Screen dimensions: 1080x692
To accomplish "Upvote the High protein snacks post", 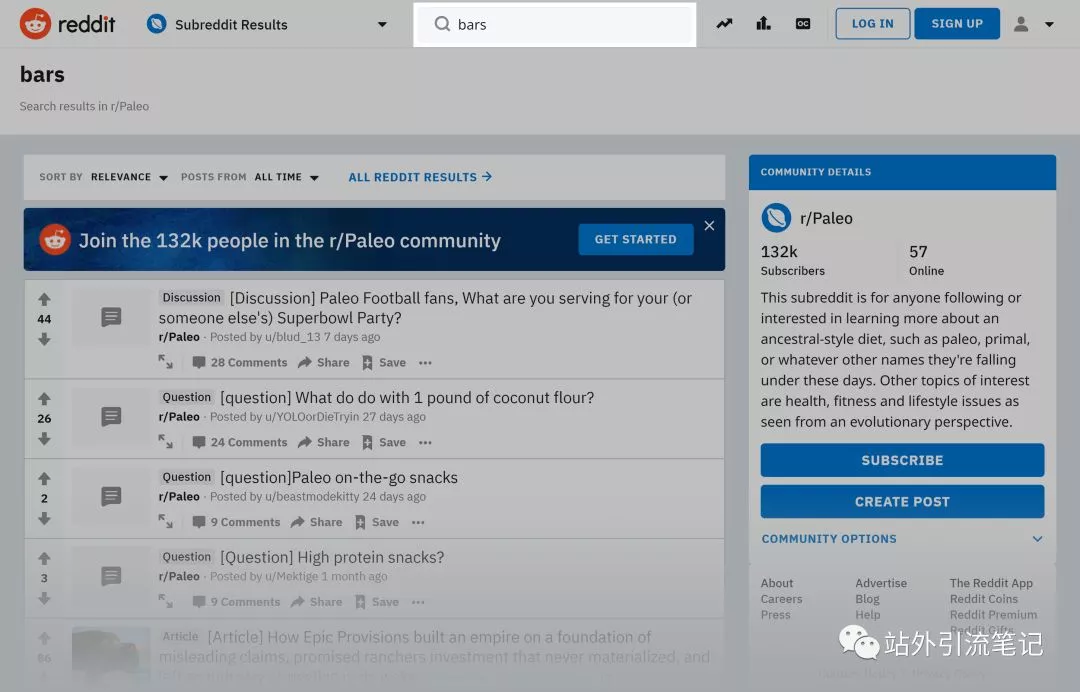I will point(44,558).
